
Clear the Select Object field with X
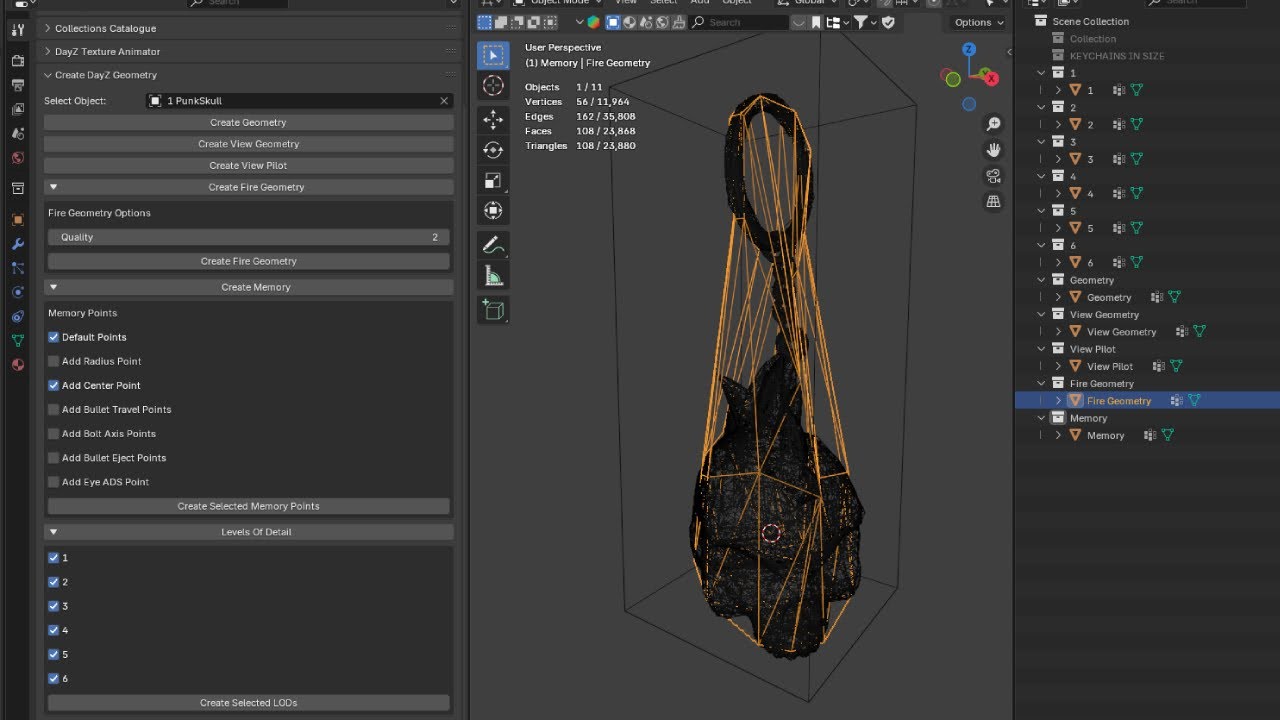coord(444,101)
